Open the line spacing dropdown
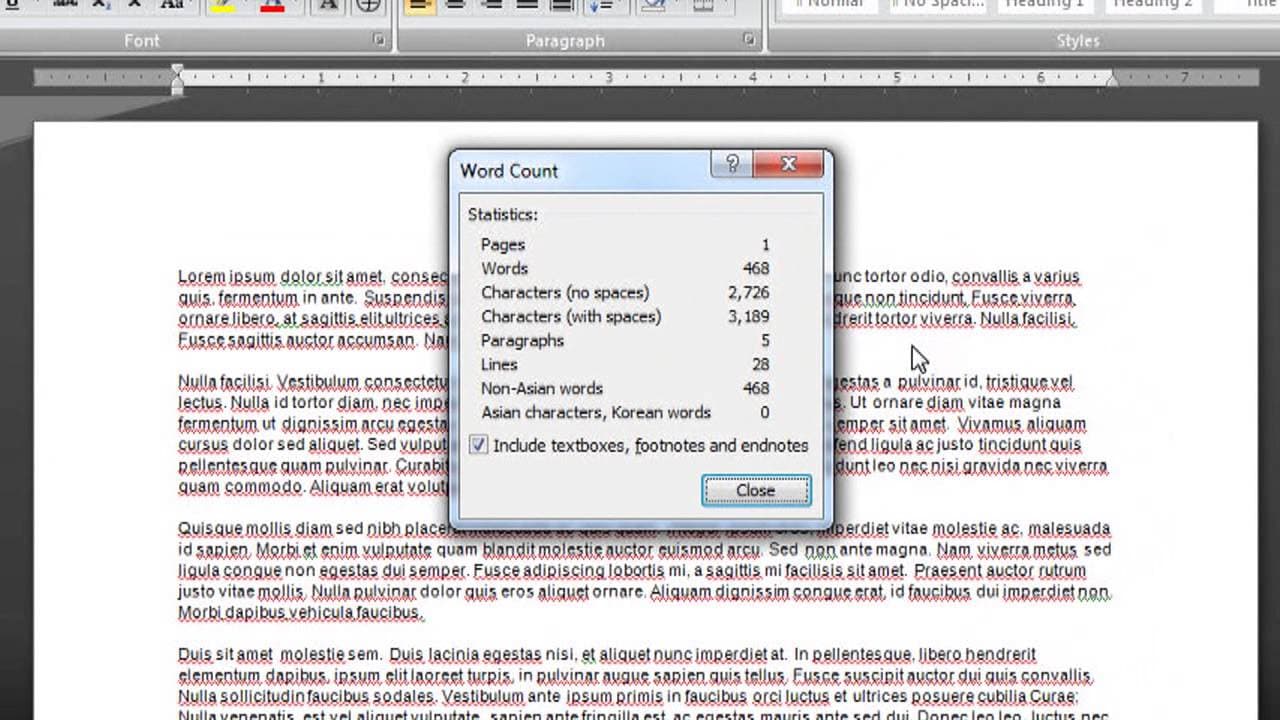The height and width of the screenshot is (720, 1280). (602, 5)
